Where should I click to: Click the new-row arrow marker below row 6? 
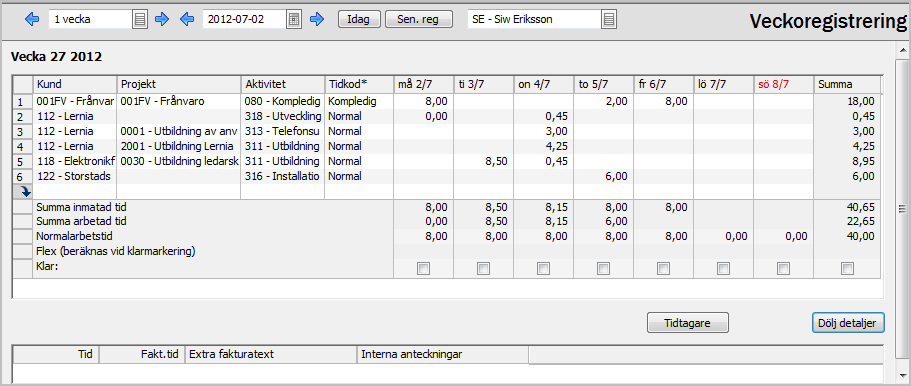[23, 191]
